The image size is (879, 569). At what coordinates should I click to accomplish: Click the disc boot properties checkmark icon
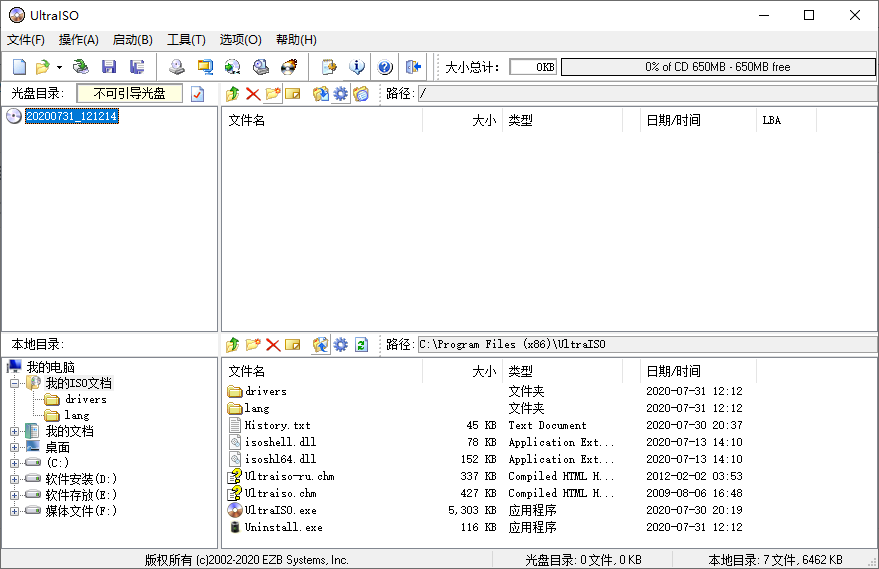pyautogui.click(x=197, y=94)
